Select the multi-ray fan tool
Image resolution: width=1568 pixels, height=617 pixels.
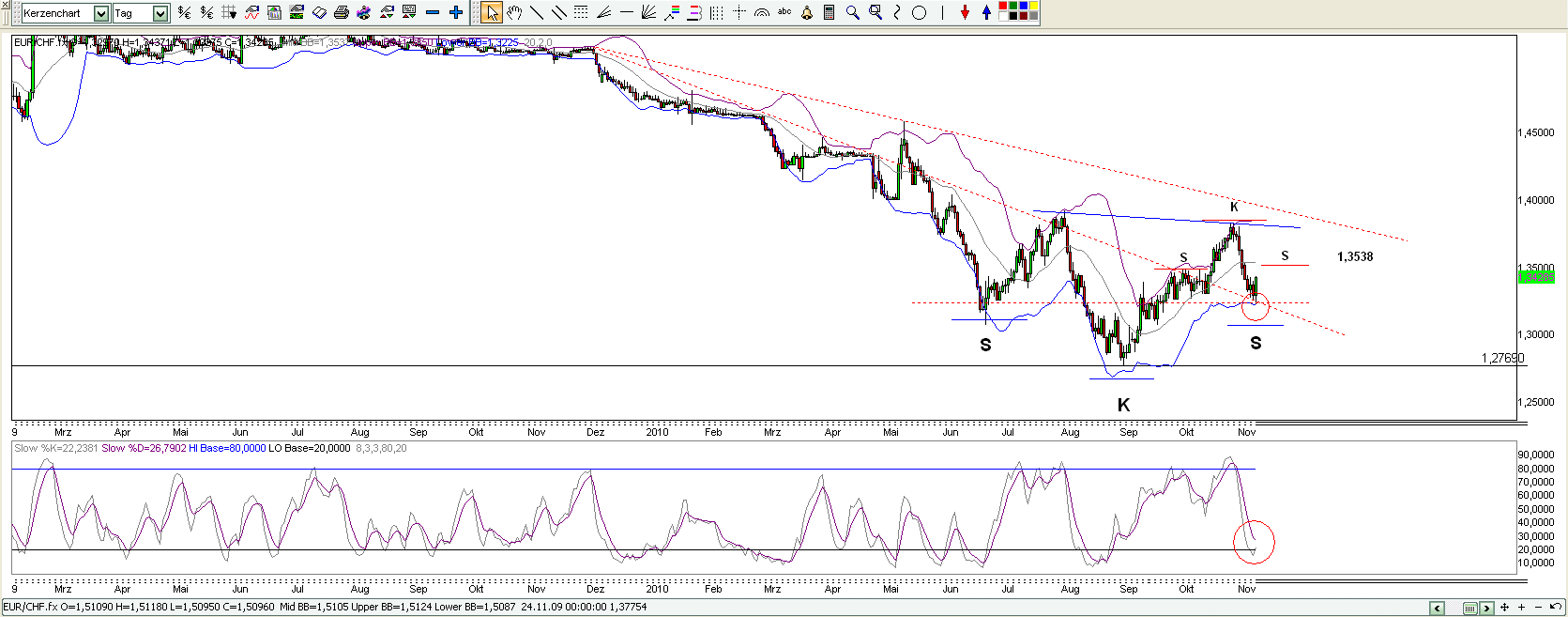point(648,12)
